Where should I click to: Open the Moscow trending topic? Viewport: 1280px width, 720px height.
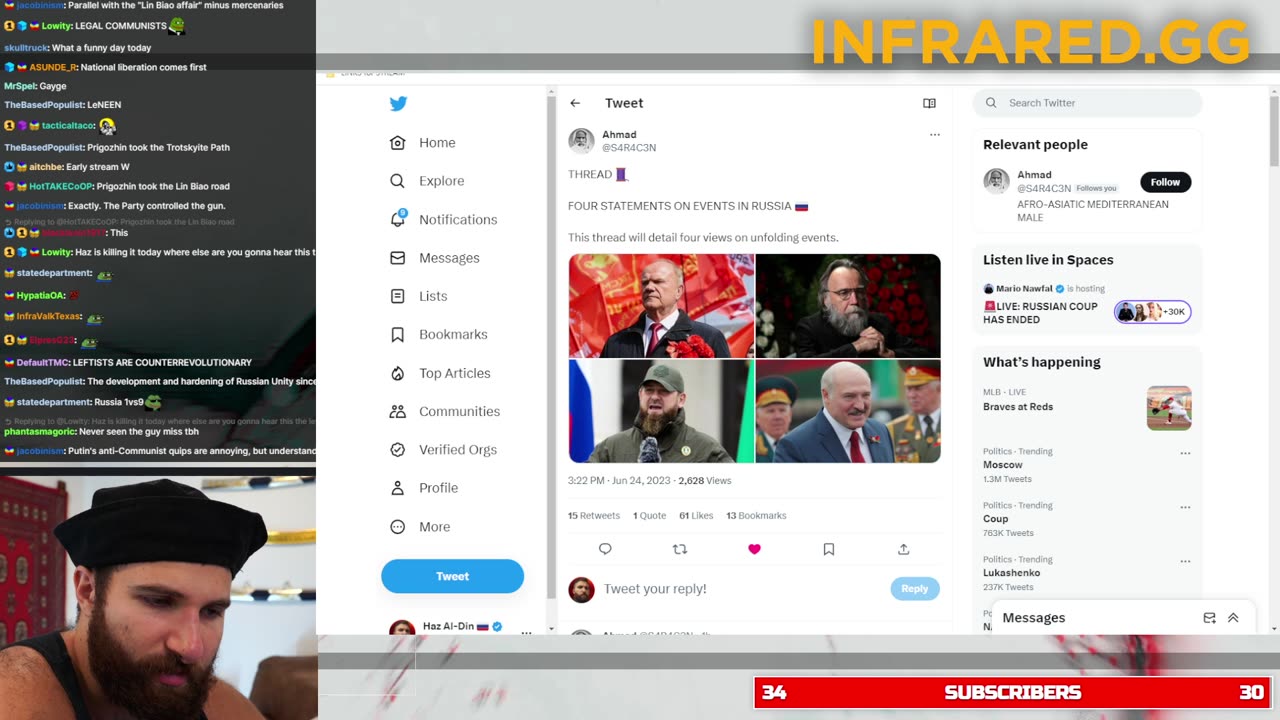pos(1003,465)
